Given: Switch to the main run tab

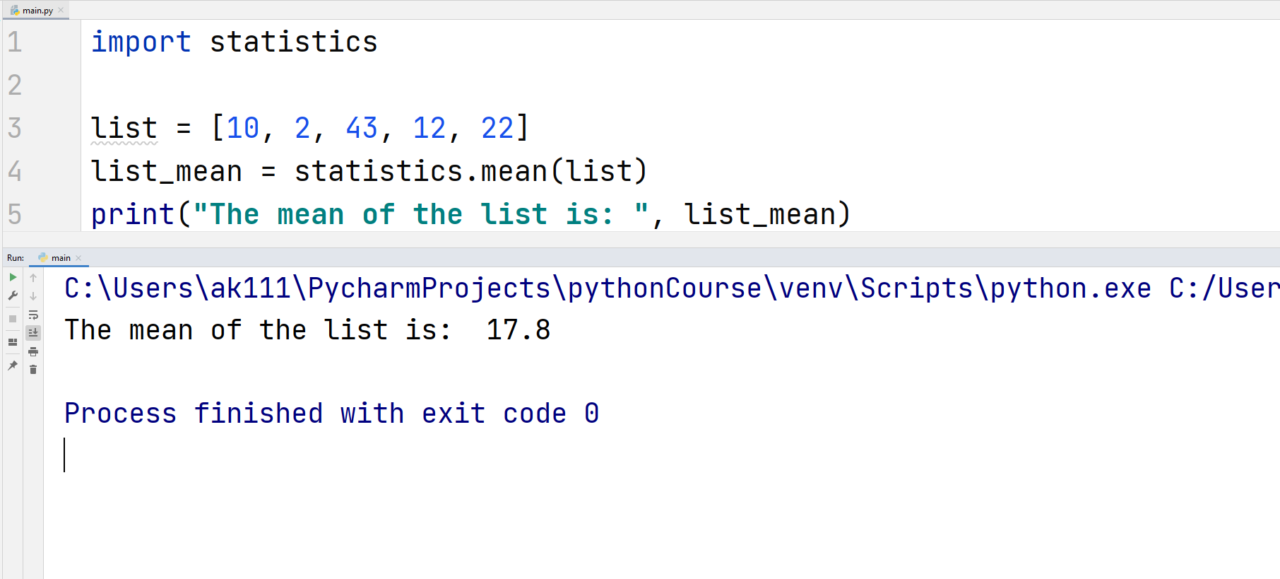Looking at the screenshot, I should coord(62,257).
